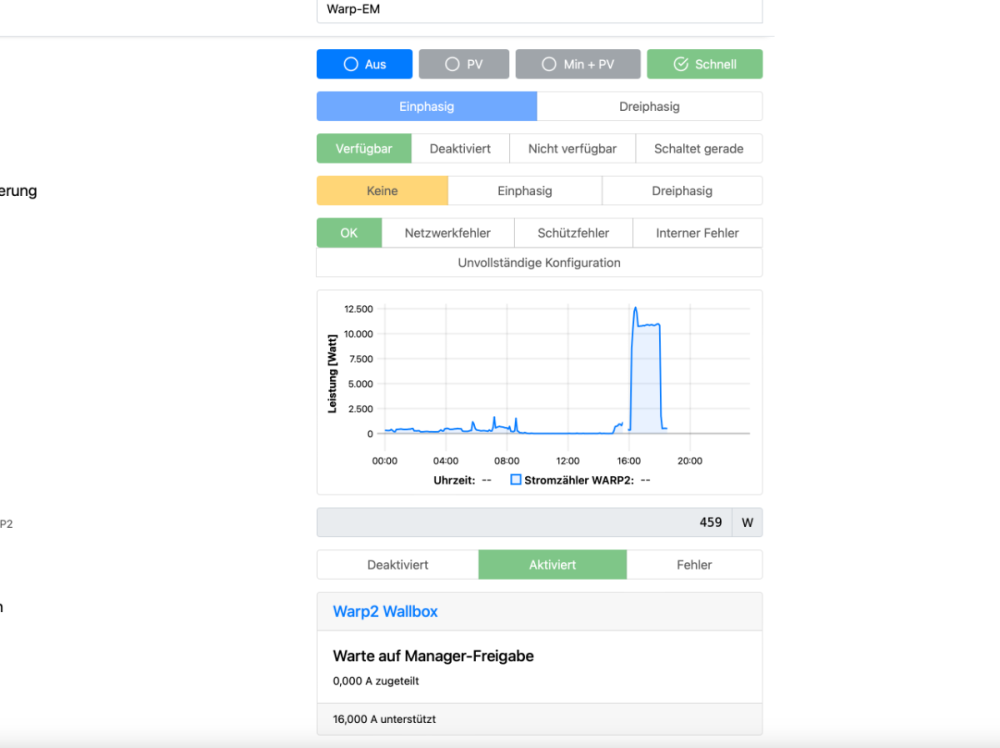1000x748 pixels.
Task: Open the Warp2 Wallbox link
Action: point(385,611)
